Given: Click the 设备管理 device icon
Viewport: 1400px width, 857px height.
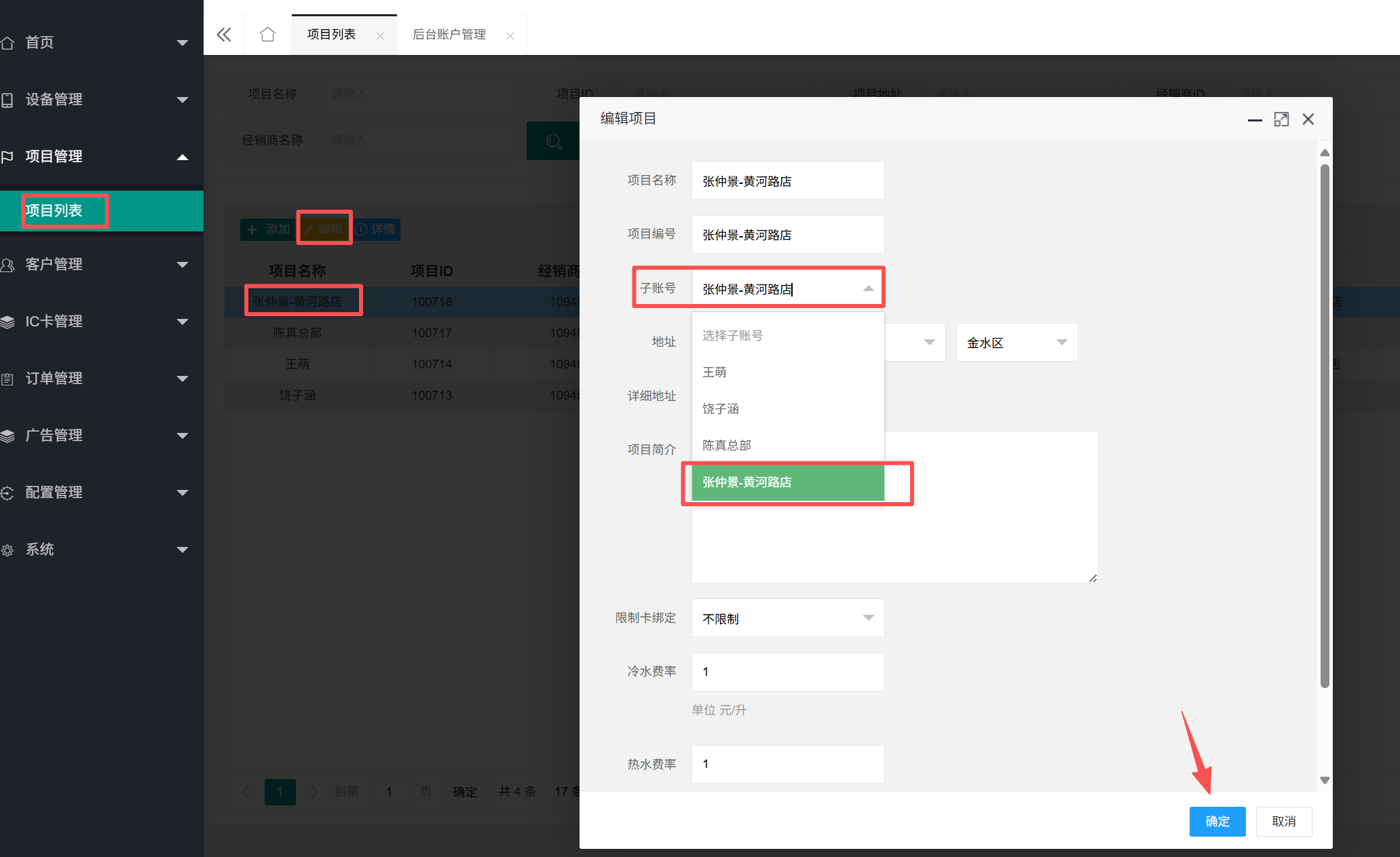Looking at the screenshot, I should 7,100.
